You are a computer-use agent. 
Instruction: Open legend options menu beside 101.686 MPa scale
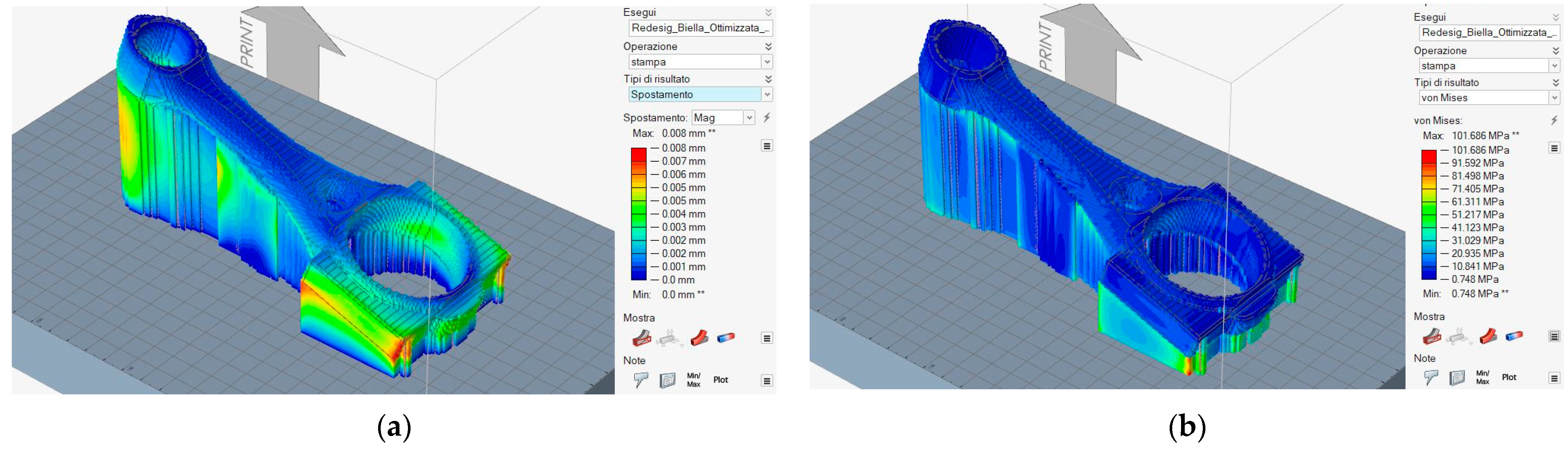point(1554,148)
